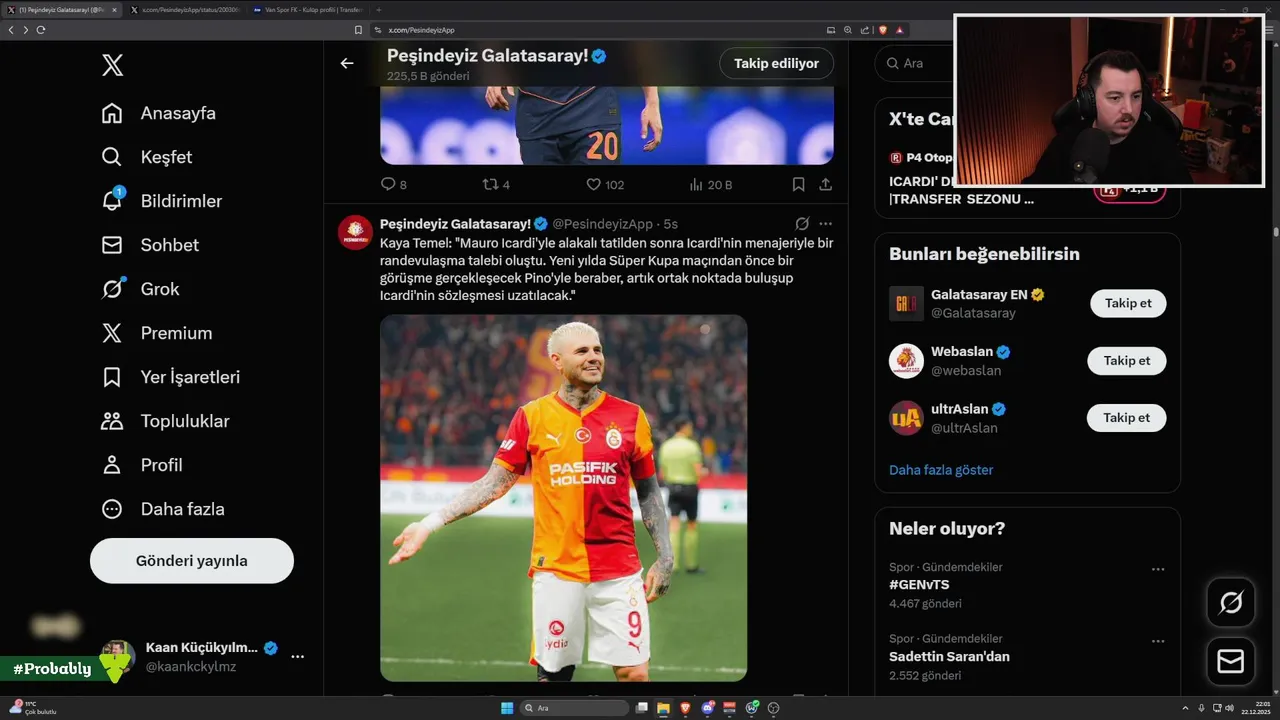This screenshot has width=1280, height=720.
Task: Click Daha fazla göster link
Action: click(941, 470)
